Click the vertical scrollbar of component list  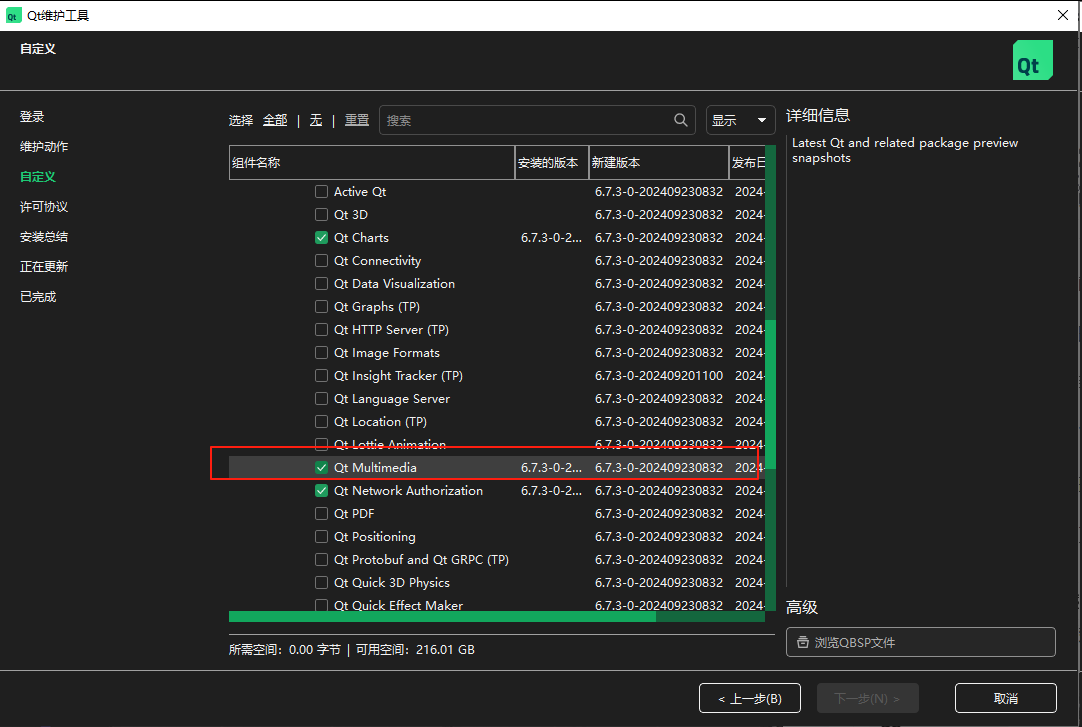tap(770, 393)
